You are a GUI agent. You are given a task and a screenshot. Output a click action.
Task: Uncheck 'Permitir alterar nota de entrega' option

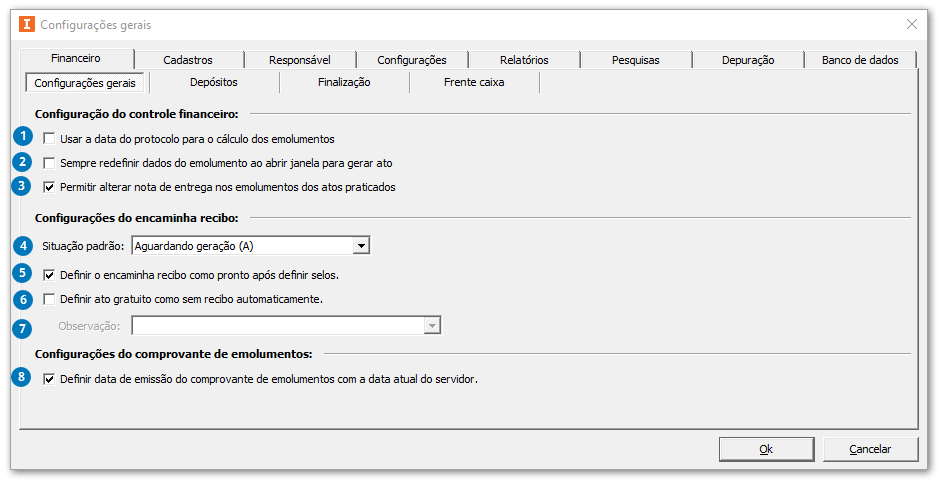49,187
